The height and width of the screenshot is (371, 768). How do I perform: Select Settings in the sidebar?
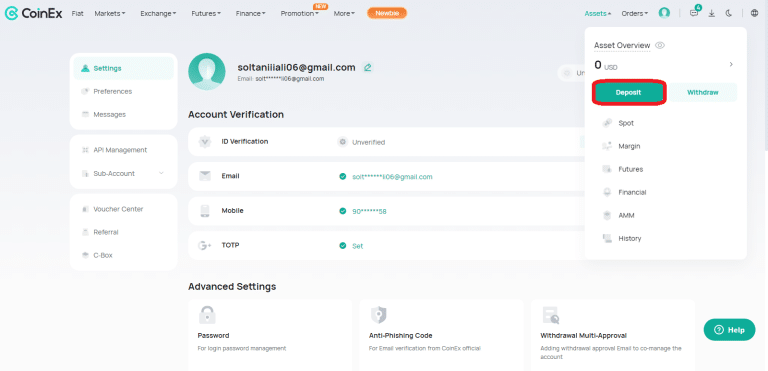[x=123, y=68]
